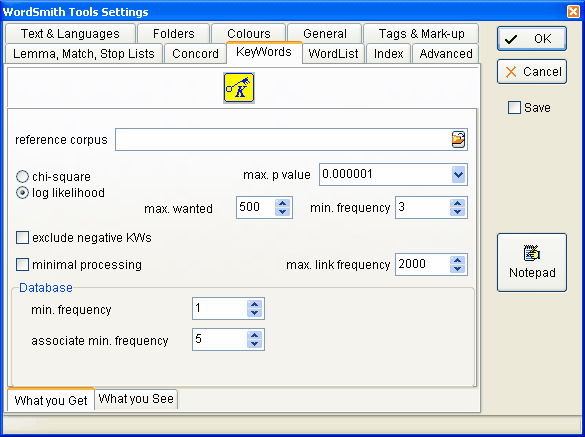Screen dimensions: 585x437
Task: Switch to the General tab
Action: tap(325, 34)
